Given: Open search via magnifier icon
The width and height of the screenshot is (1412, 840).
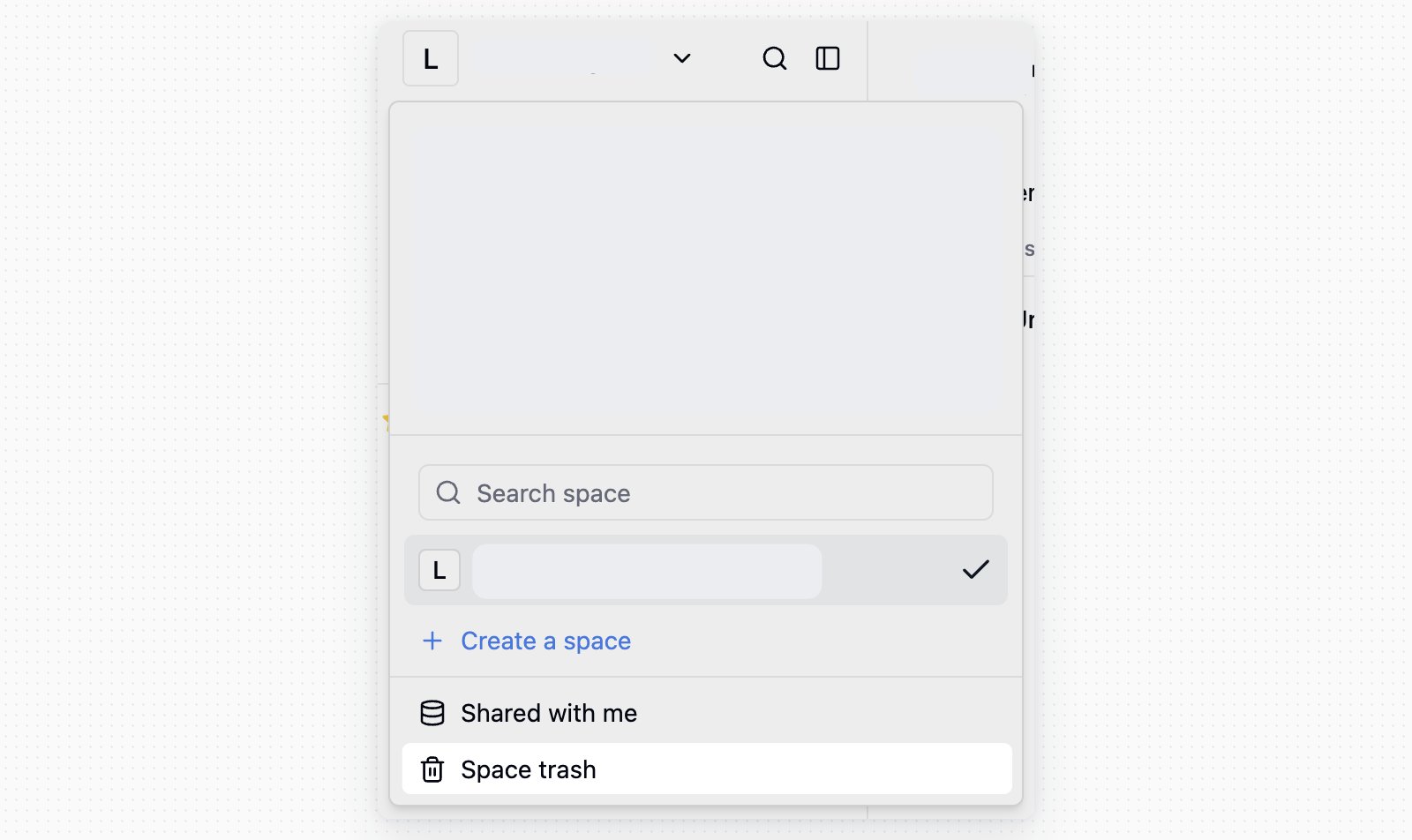Looking at the screenshot, I should pos(775,58).
